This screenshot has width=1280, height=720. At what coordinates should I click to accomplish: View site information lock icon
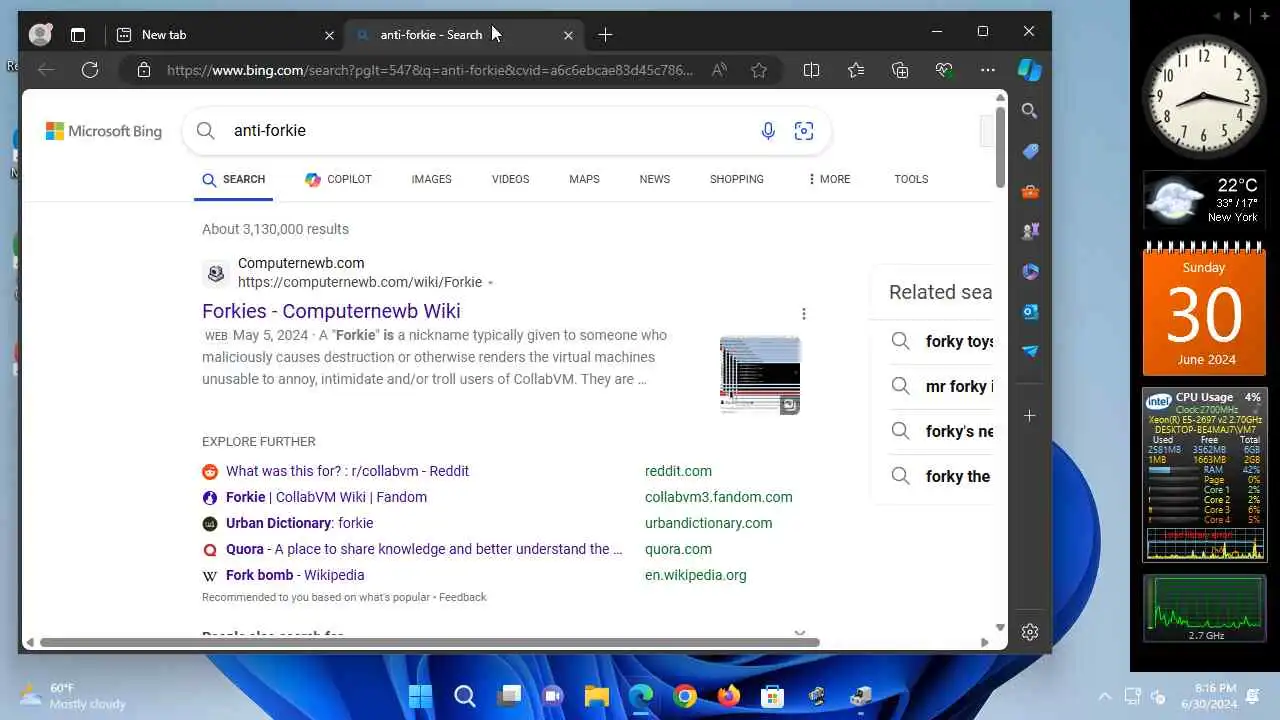(x=144, y=70)
